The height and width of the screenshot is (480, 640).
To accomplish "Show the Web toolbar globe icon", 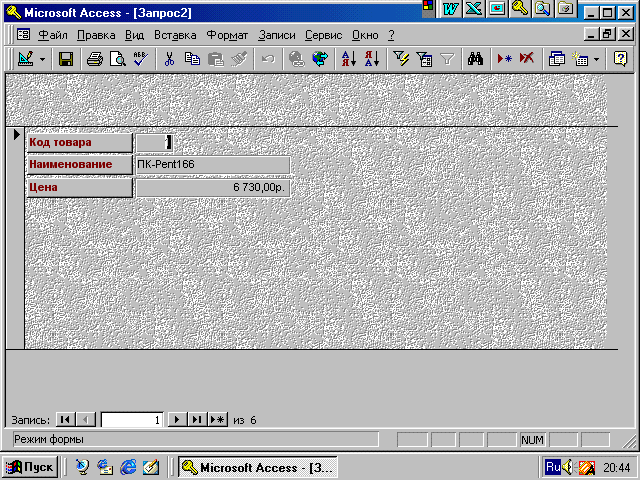I will [x=320, y=59].
